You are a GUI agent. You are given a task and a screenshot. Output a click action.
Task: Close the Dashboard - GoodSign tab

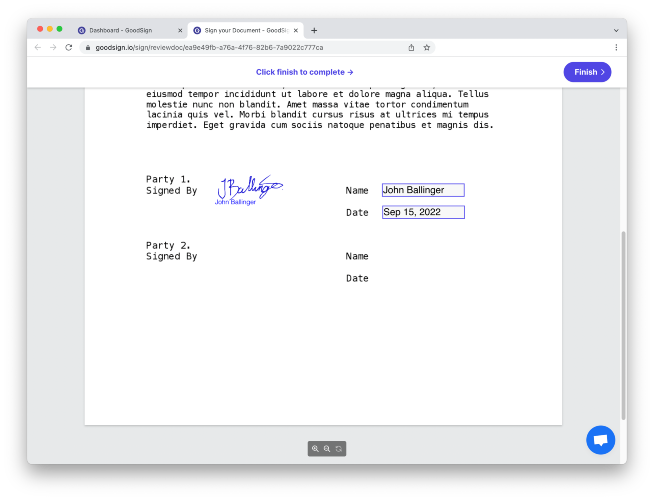tap(180, 30)
